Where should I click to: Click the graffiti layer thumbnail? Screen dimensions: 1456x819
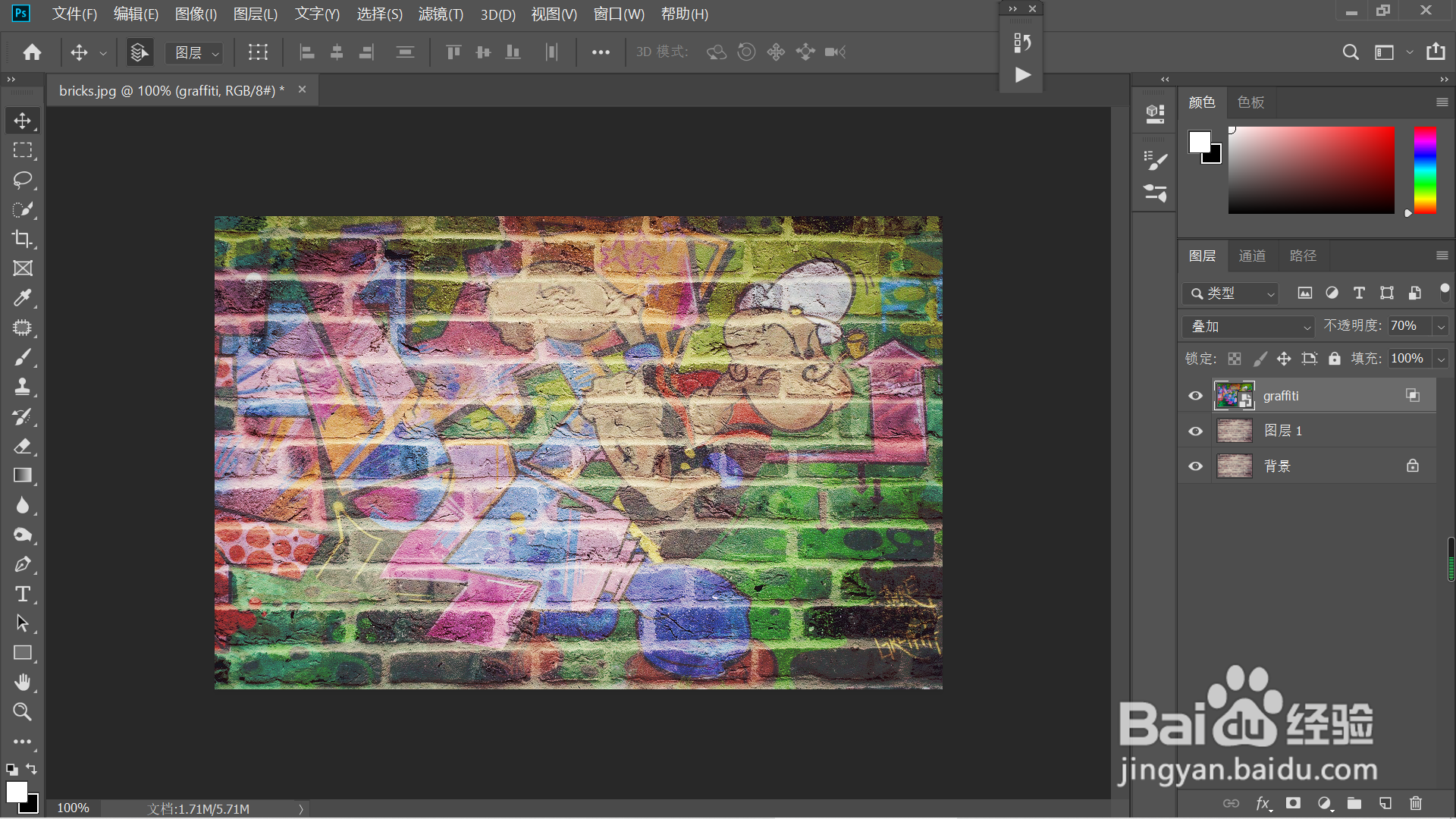pos(1234,396)
